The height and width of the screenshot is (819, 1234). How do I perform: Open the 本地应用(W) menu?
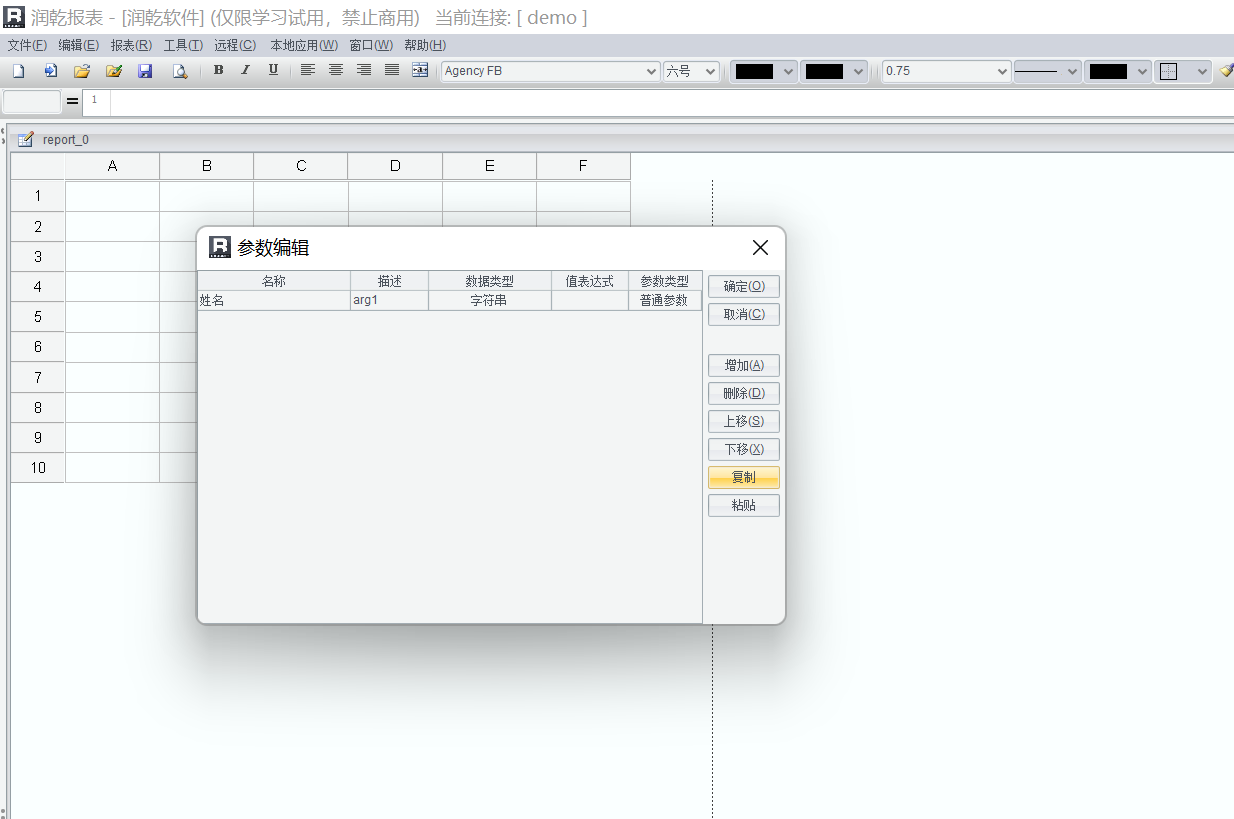tap(304, 45)
